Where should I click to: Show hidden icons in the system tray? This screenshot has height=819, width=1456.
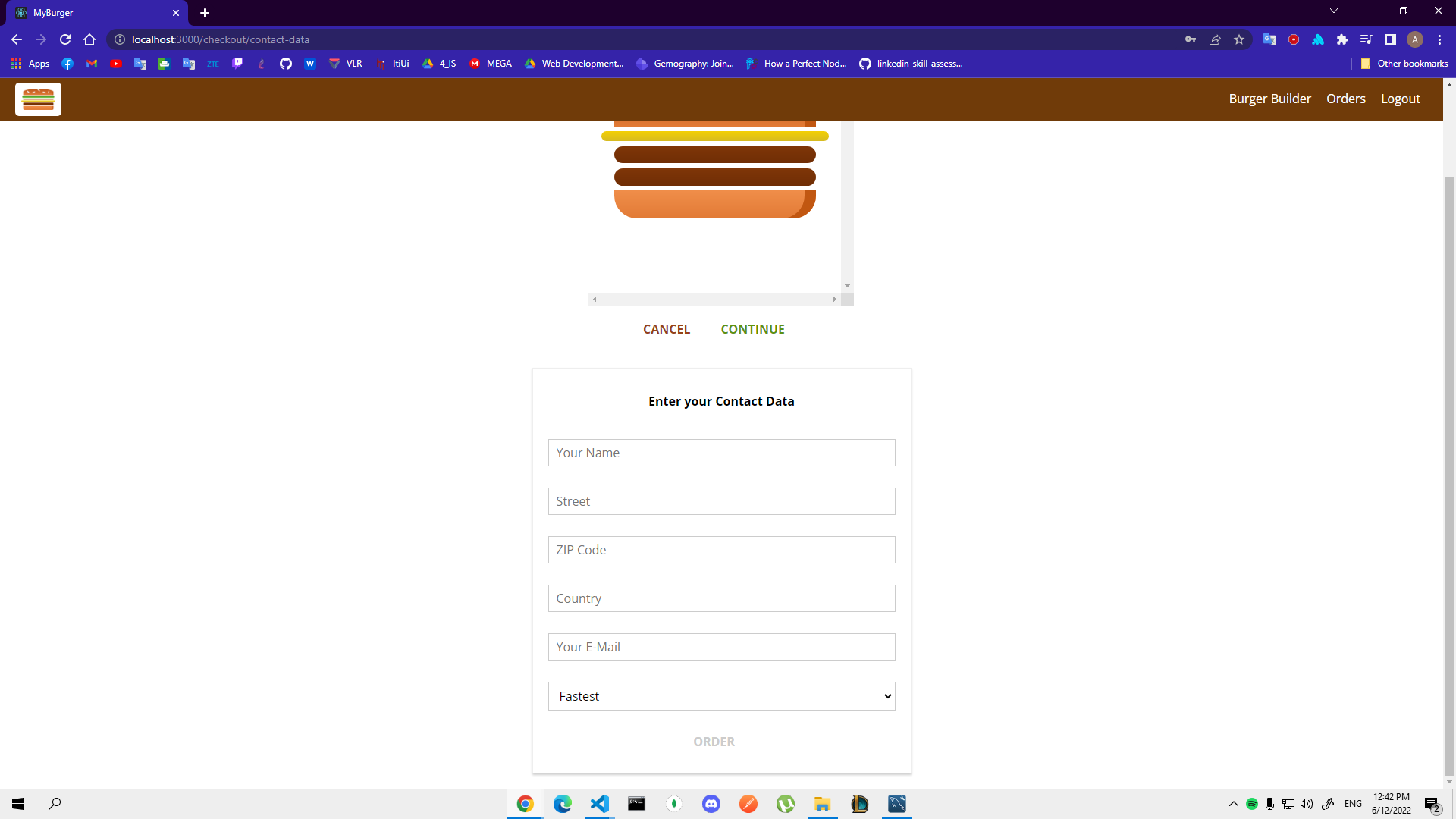[x=1232, y=804]
